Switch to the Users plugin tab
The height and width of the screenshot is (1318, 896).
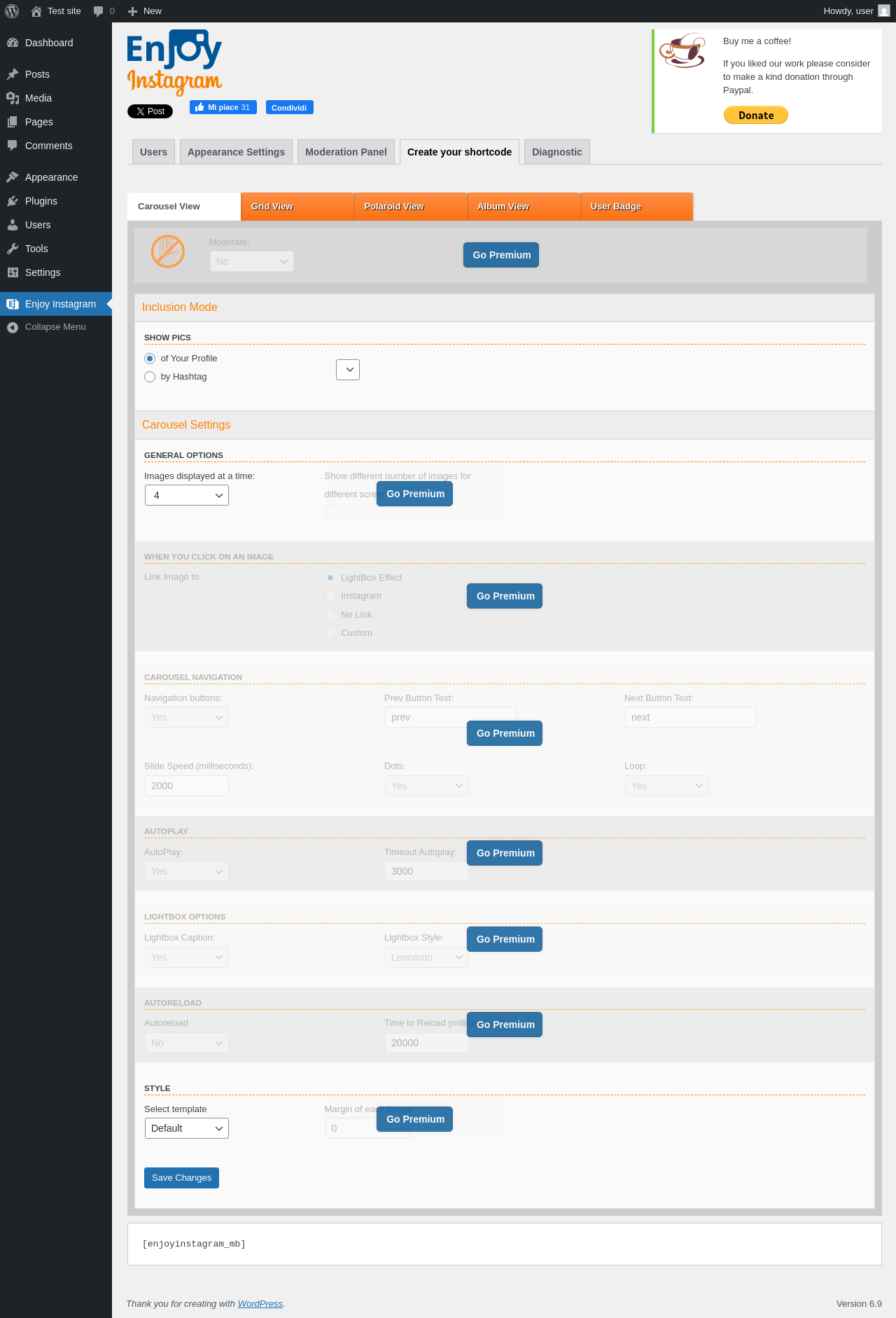coord(153,152)
